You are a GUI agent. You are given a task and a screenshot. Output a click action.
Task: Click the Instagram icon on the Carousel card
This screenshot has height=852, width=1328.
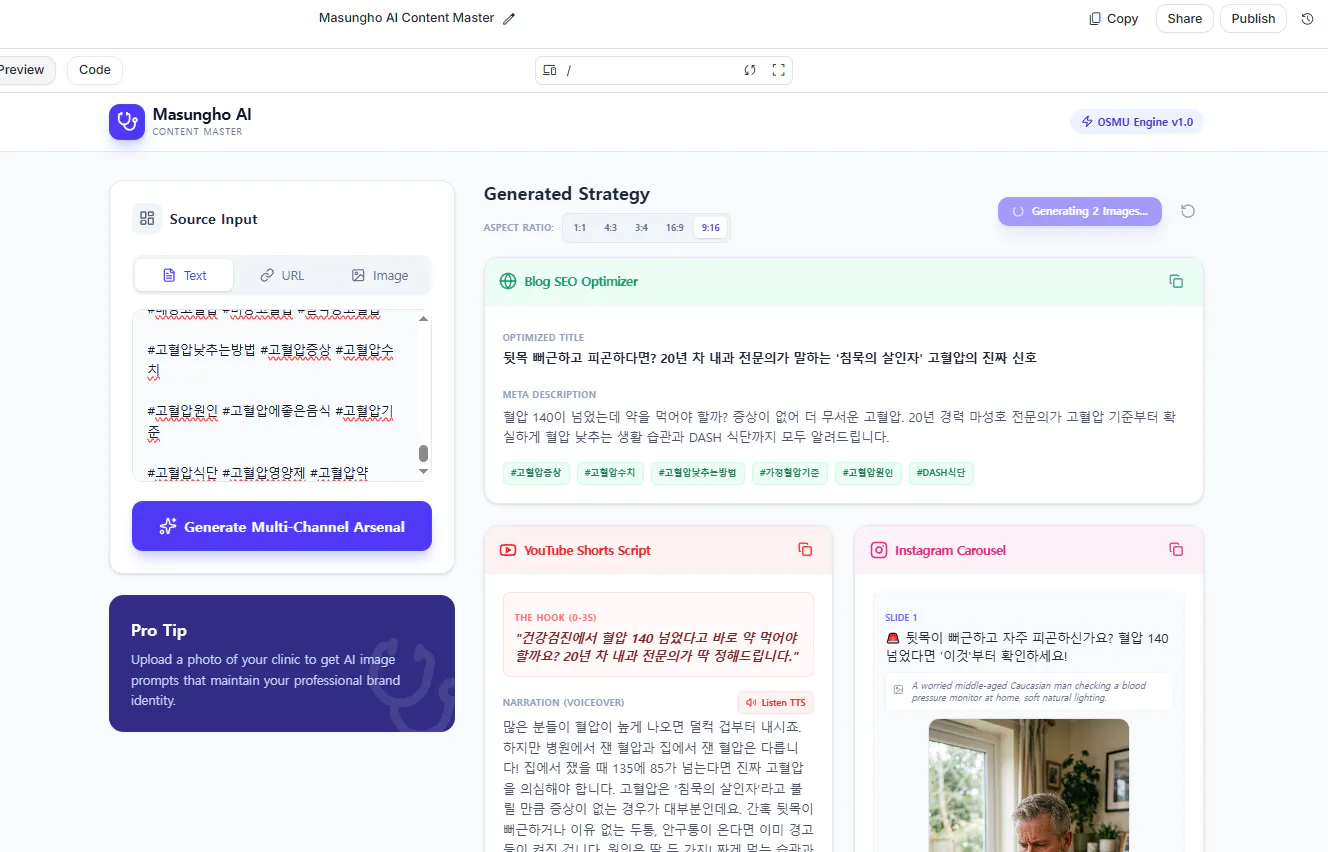879,550
